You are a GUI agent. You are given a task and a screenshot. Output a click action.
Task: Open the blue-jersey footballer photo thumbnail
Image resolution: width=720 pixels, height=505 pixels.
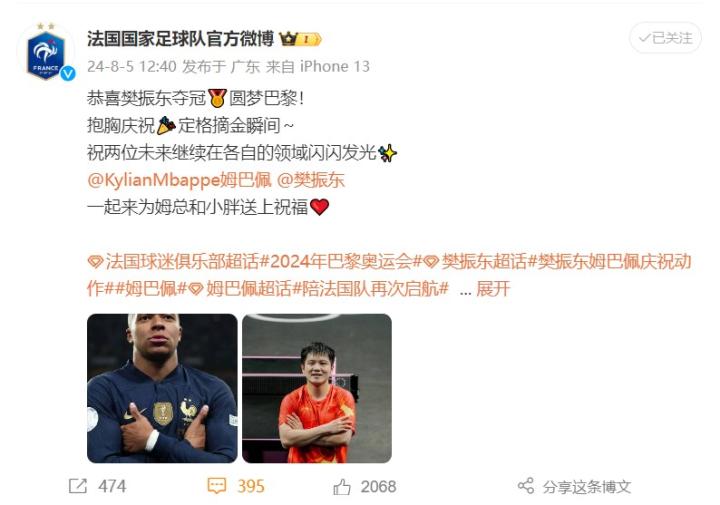pos(162,388)
